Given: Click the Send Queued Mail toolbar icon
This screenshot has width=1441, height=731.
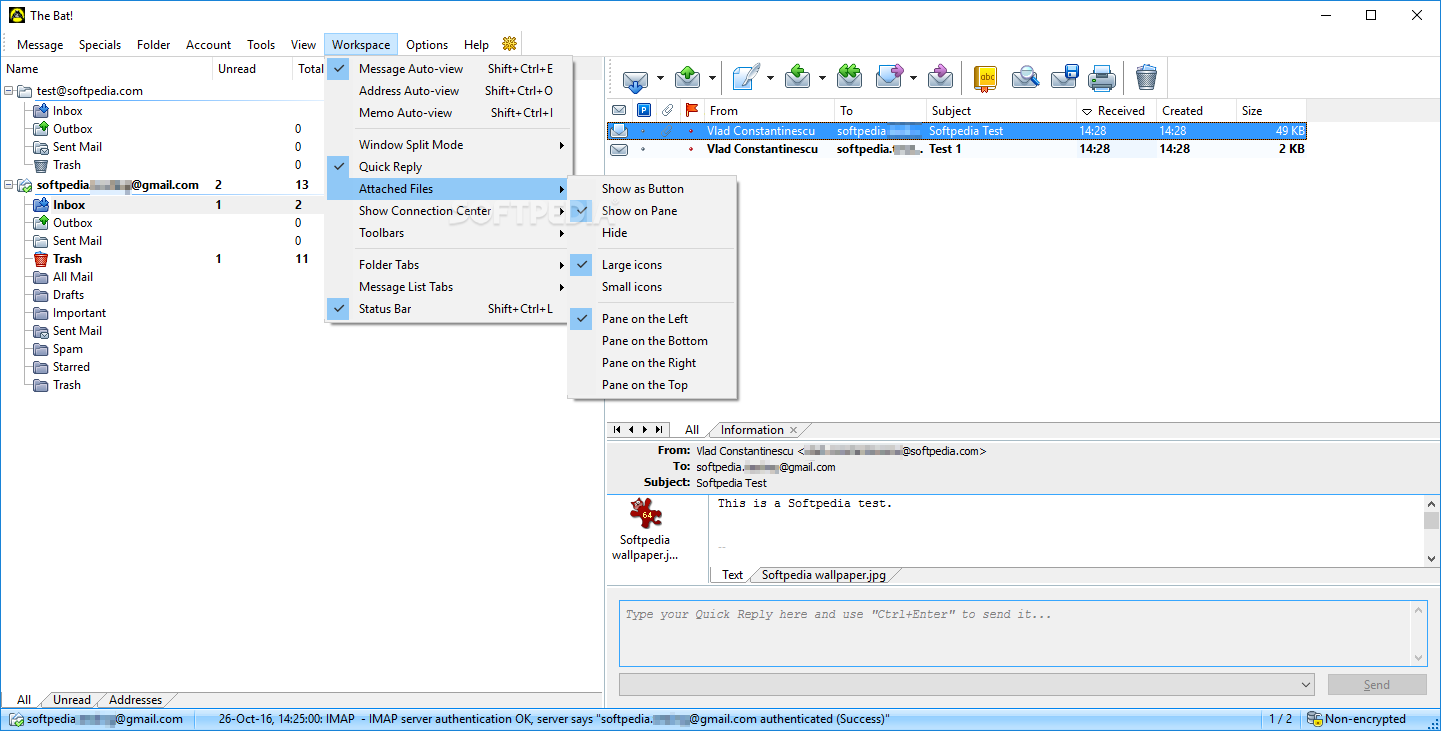Looking at the screenshot, I should pos(688,77).
